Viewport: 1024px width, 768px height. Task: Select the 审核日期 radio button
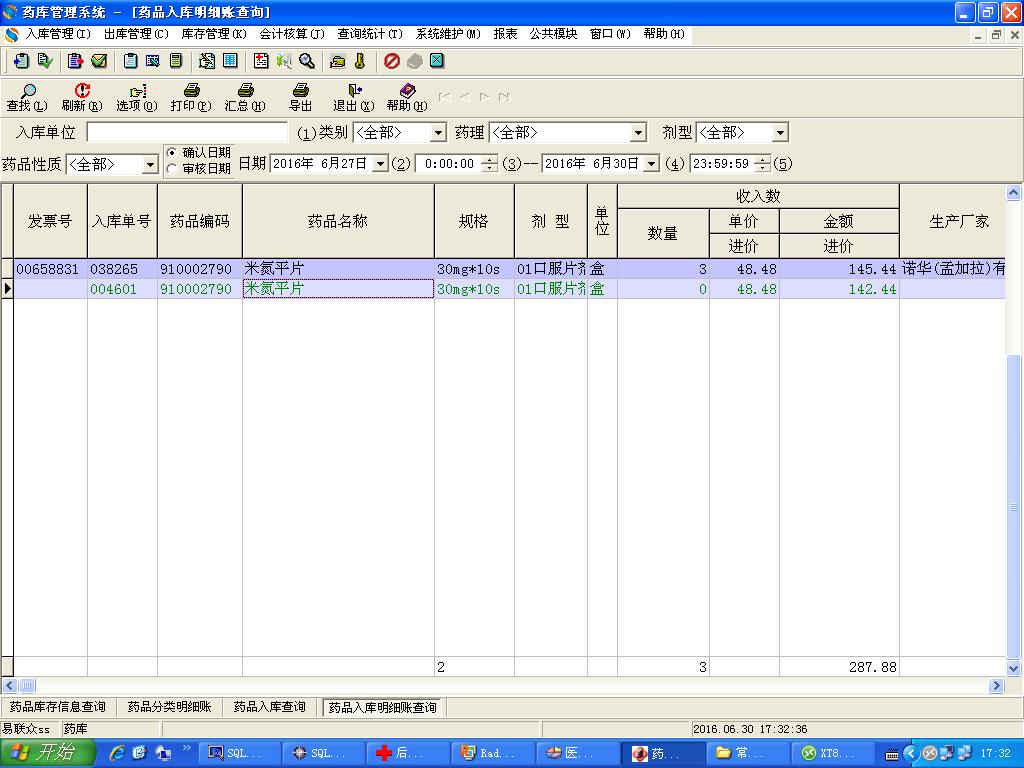pos(172,168)
